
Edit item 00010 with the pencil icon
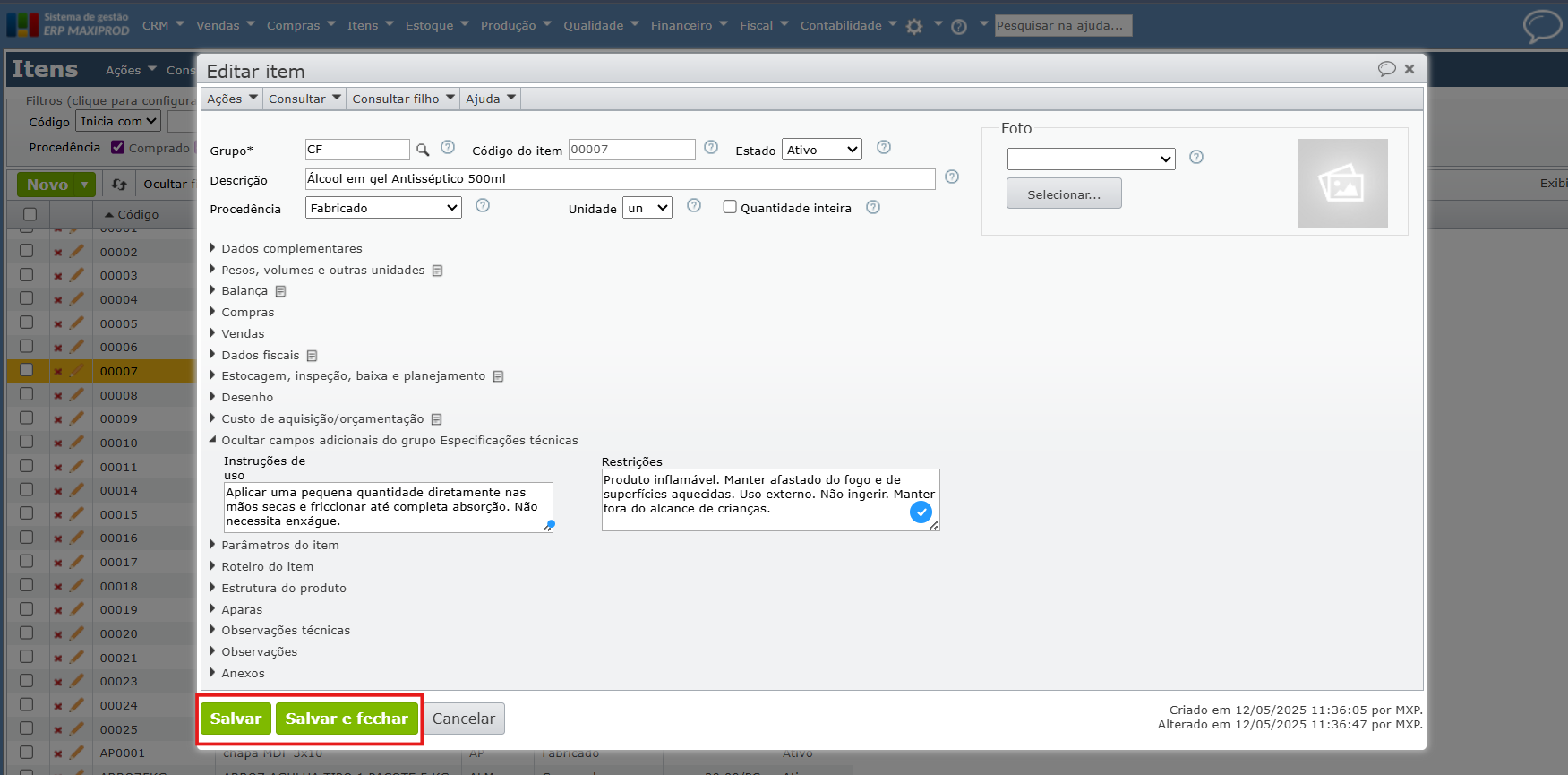[x=77, y=442]
